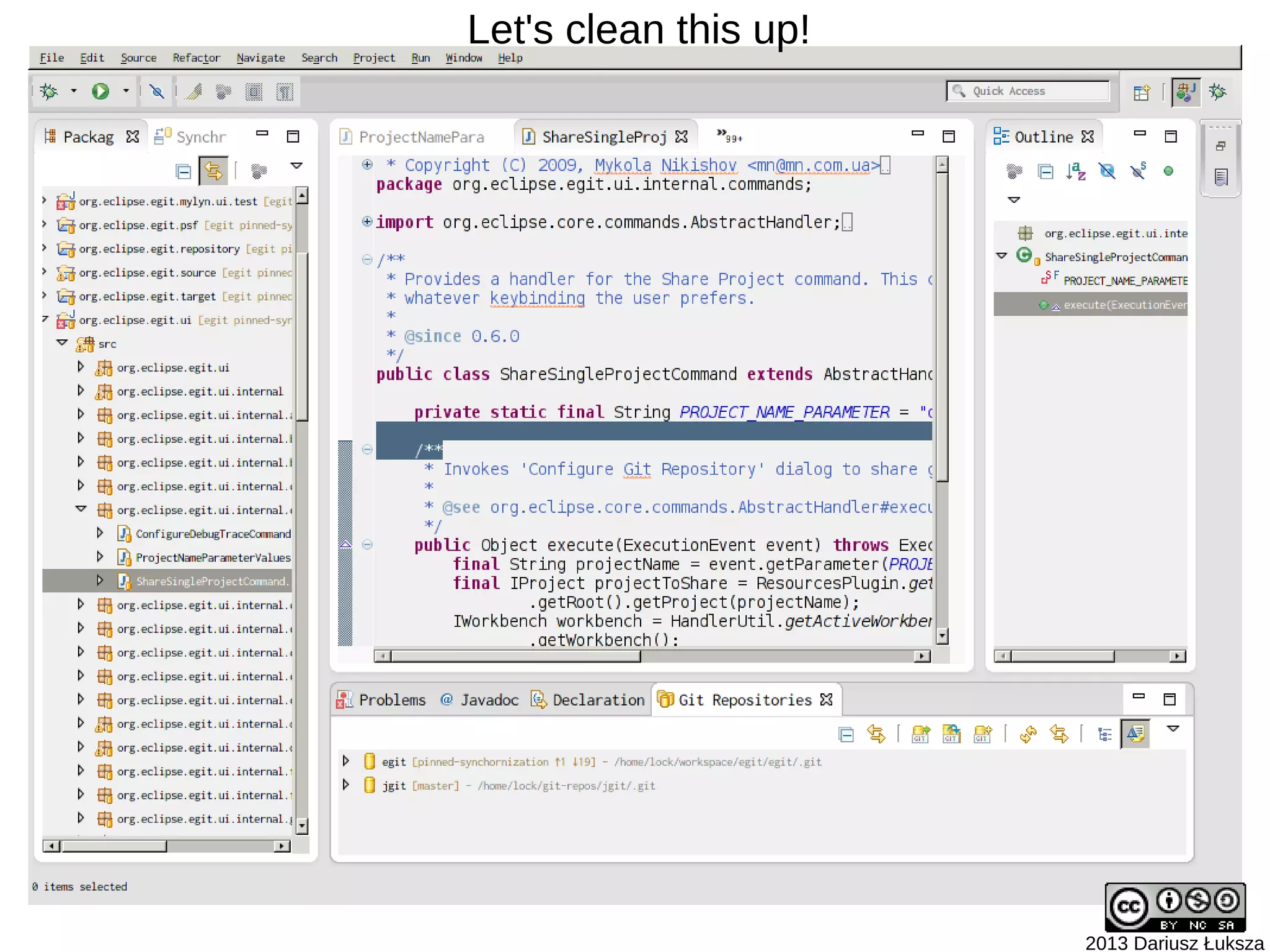The image size is (1270, 952).
Task: Click Hierarchical branch layout icon in Git Repositories
Action: click(1104, 734)
